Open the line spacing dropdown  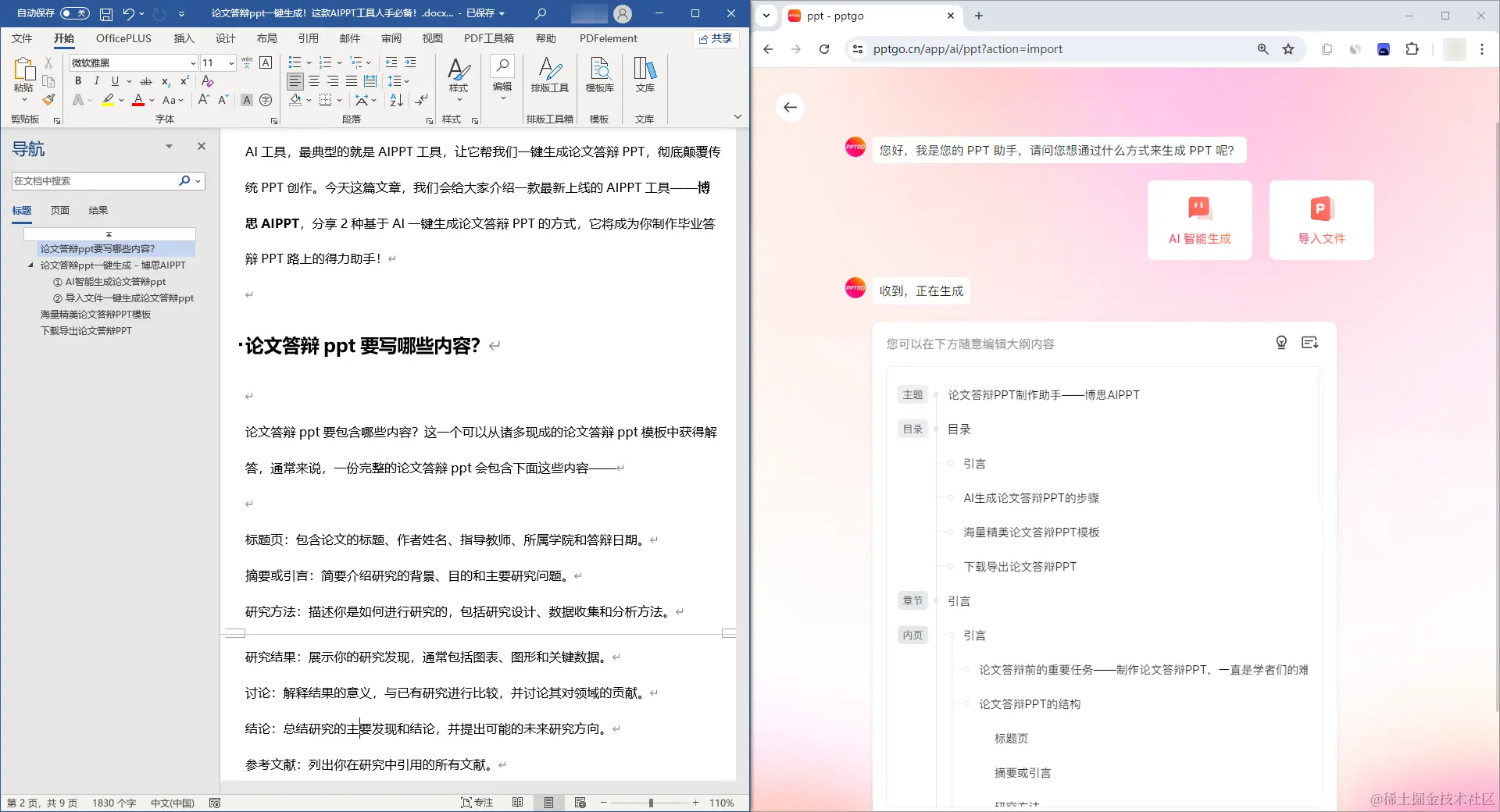(398, 81)
